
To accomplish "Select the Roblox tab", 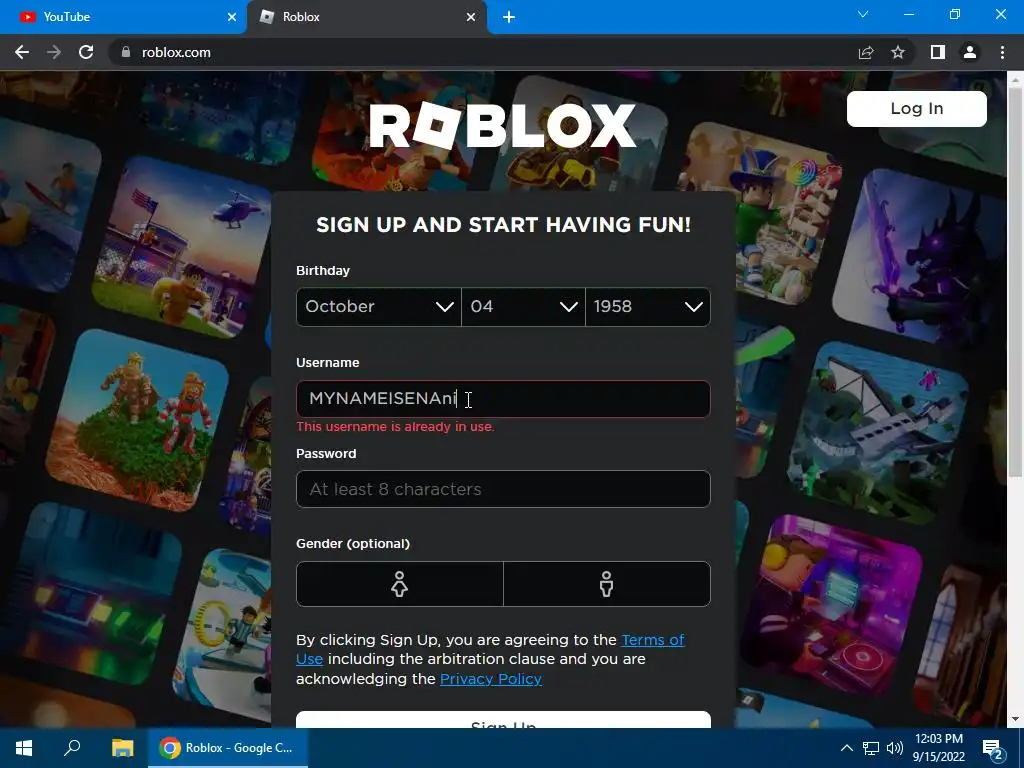I will click(366, 17).
